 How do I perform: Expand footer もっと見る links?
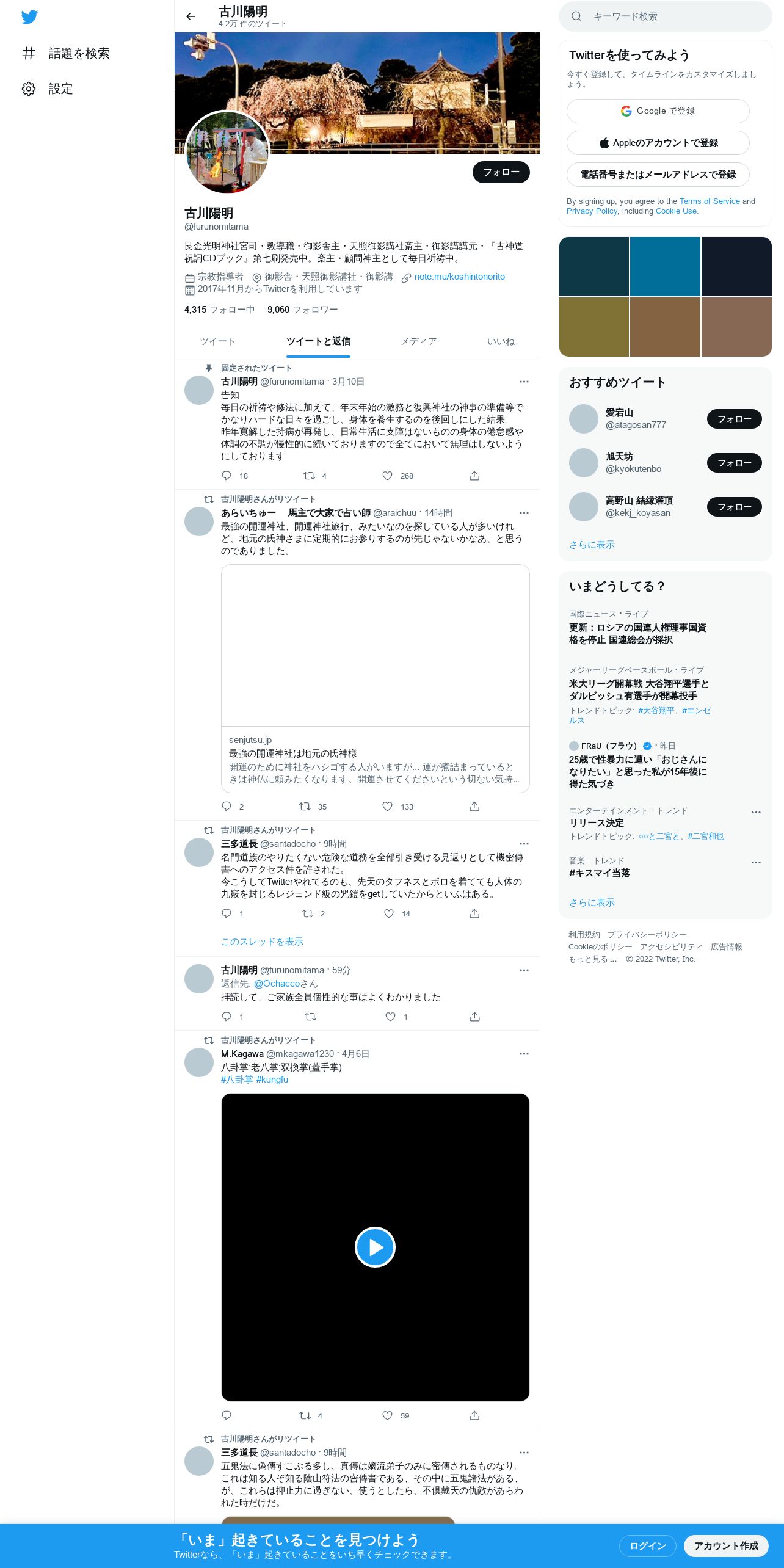593,959
